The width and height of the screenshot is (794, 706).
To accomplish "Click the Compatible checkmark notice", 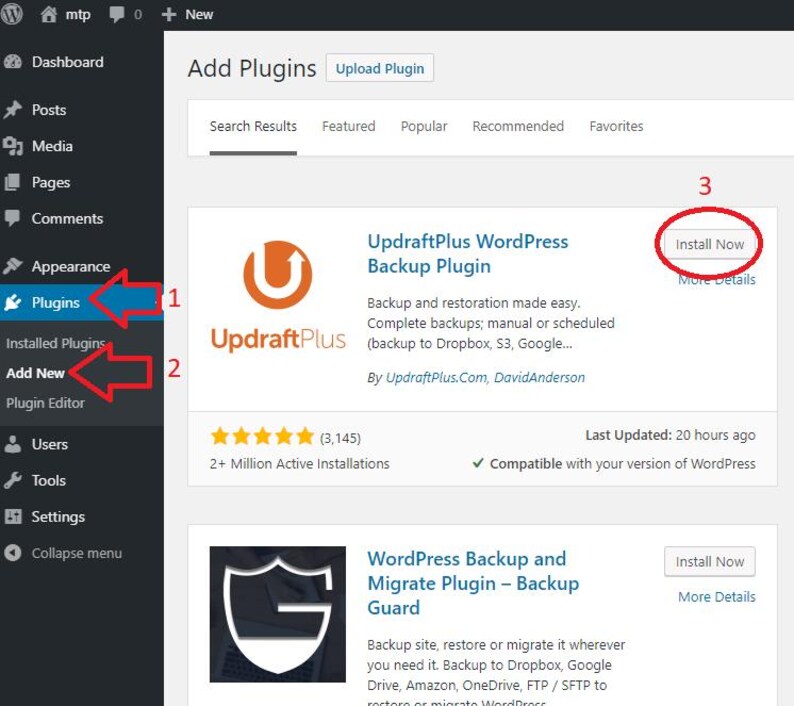I will click(613, 464).
